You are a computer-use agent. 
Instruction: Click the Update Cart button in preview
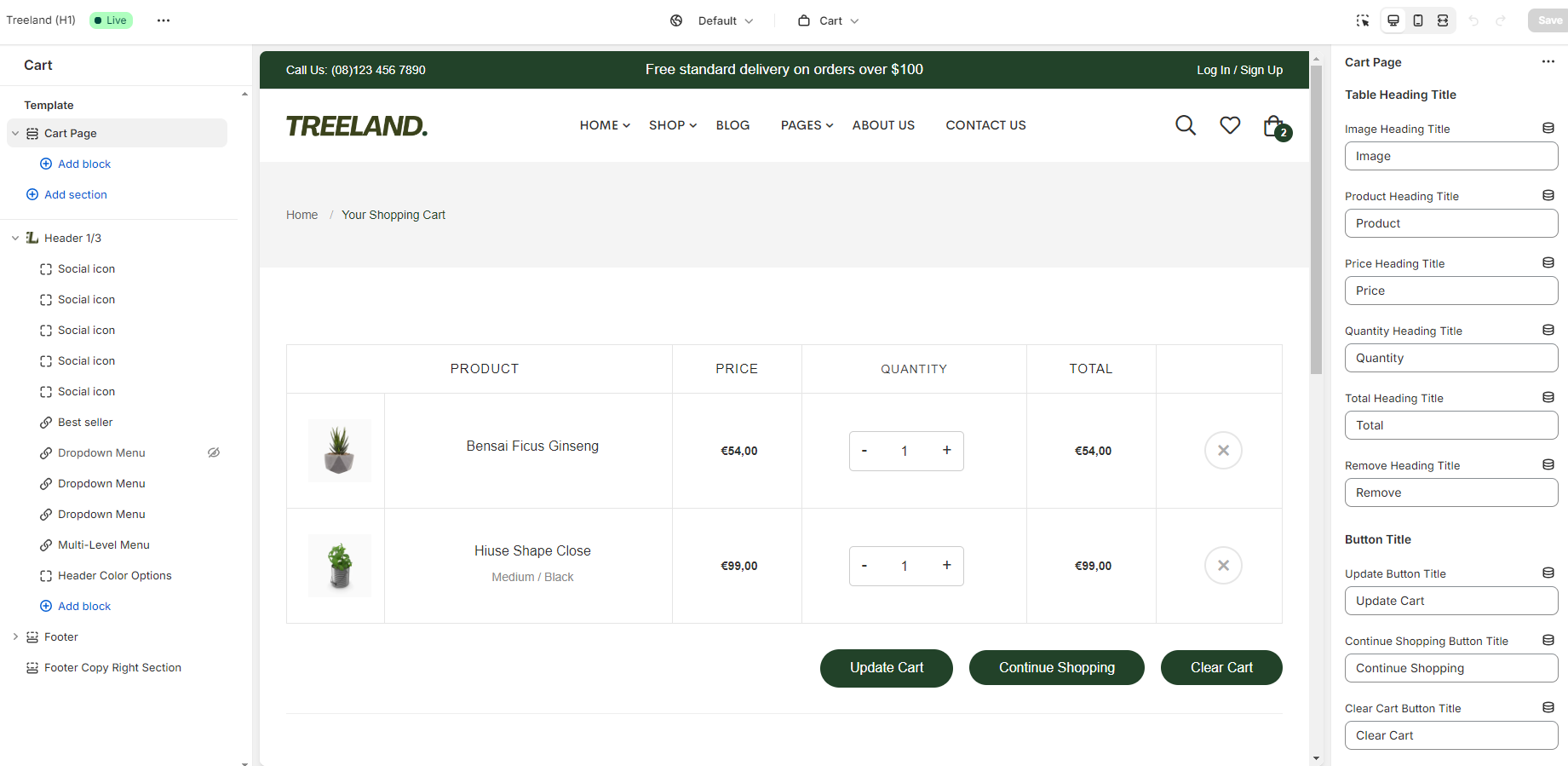[x=887, y=668]
